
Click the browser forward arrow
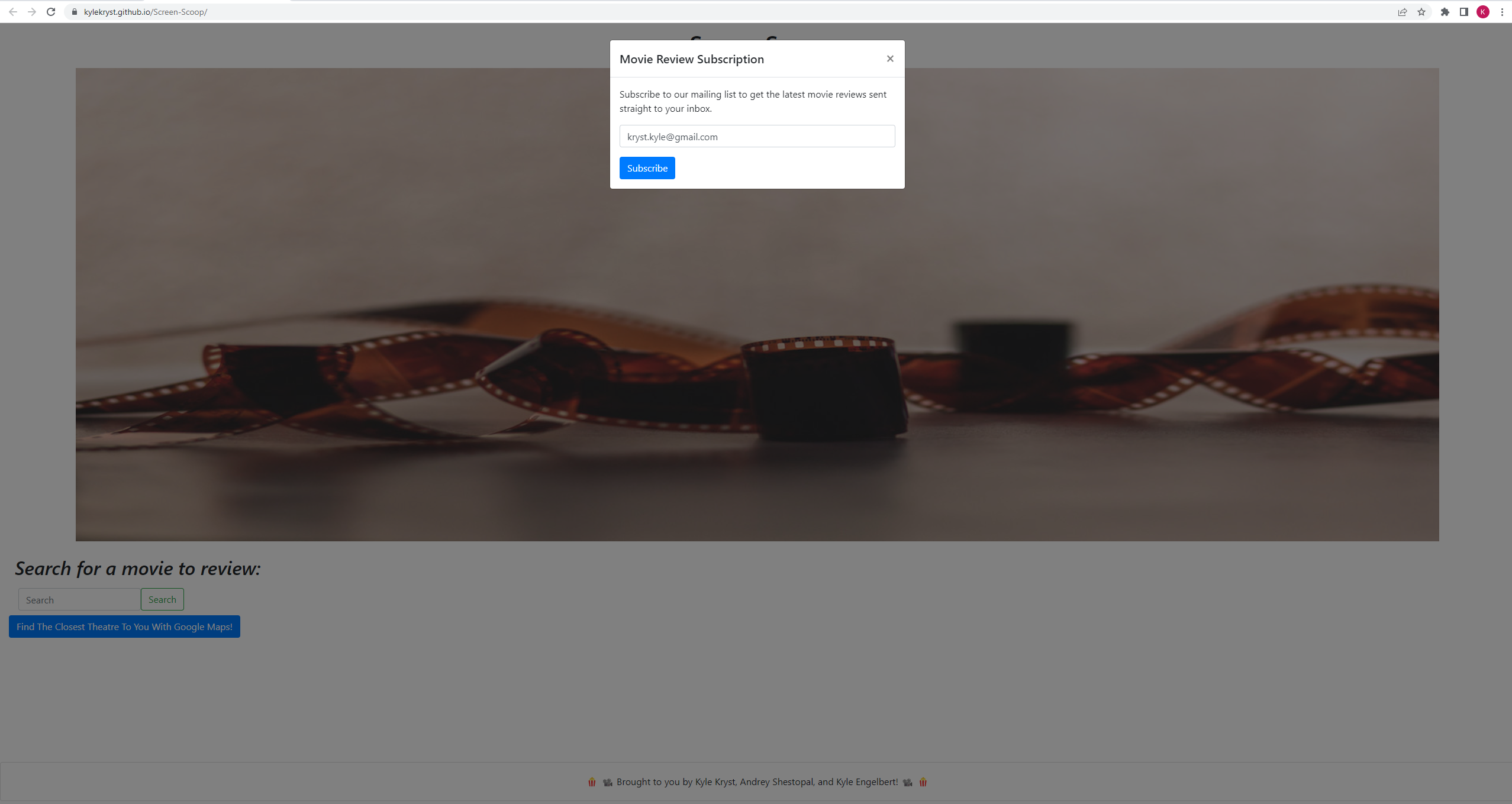[32, 12]
